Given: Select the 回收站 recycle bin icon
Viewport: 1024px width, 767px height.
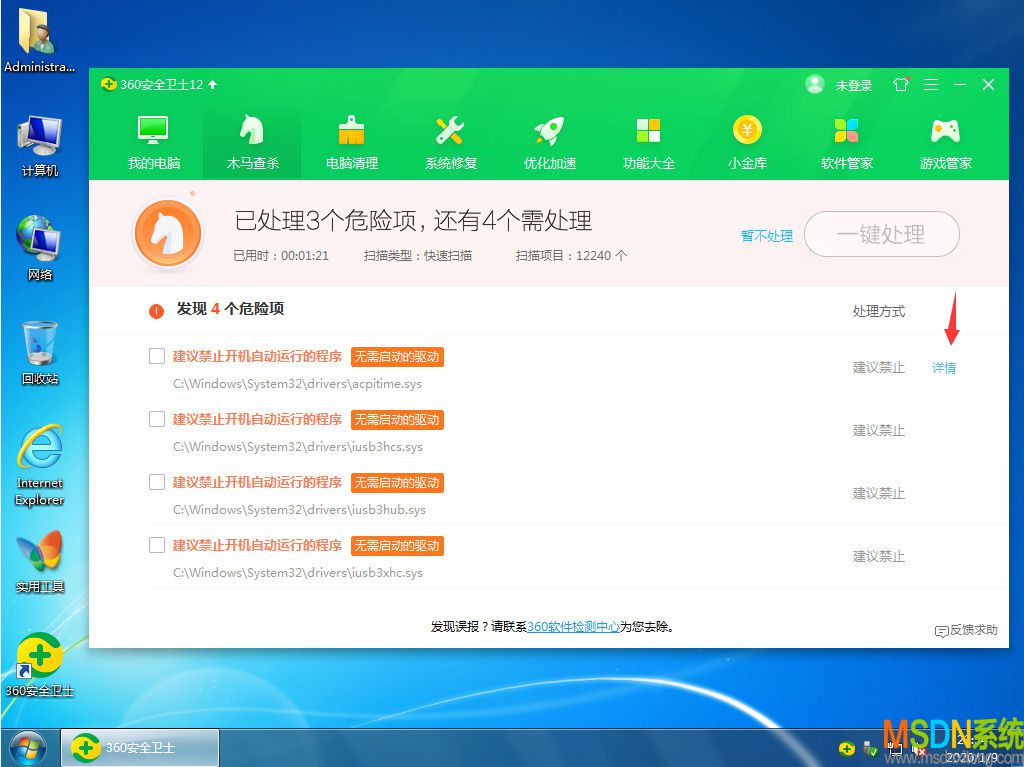Looking at the screenshot, I should coord(40,353).
